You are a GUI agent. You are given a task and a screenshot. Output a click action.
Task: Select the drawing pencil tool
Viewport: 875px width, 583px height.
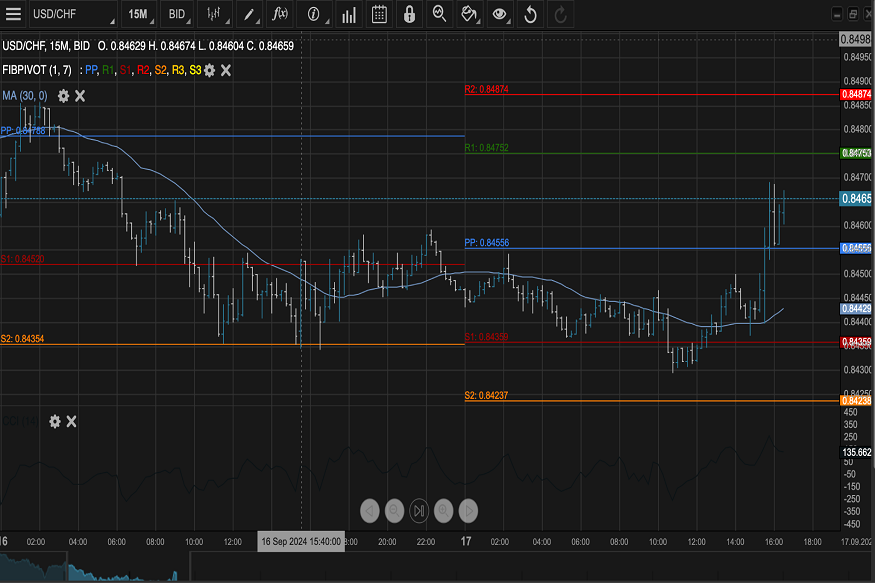tap(248, 14)
